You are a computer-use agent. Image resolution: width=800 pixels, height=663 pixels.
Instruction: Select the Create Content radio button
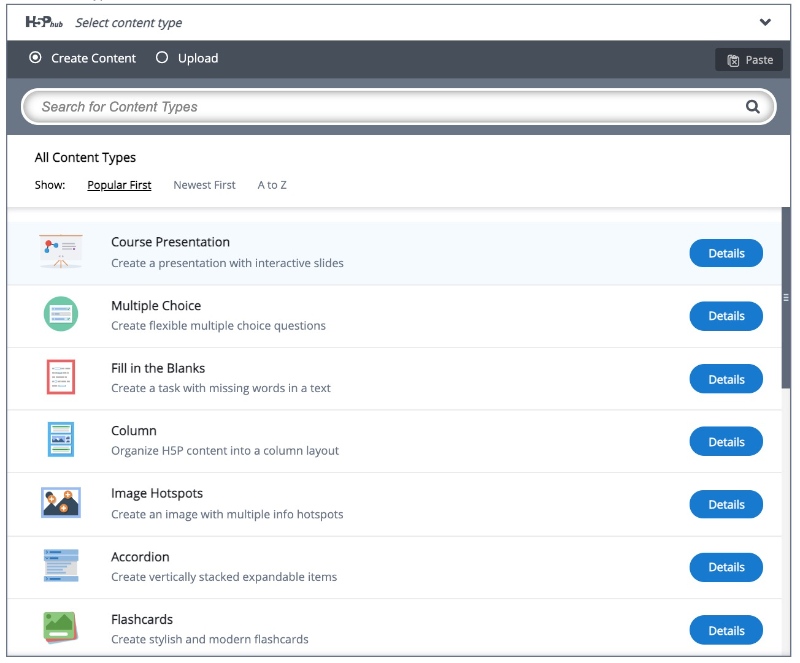tap(34, 59)
